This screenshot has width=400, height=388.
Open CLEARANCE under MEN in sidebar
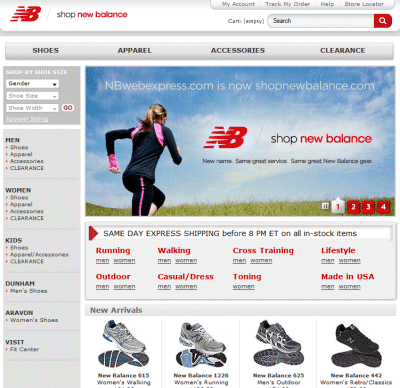pos(27,168)
